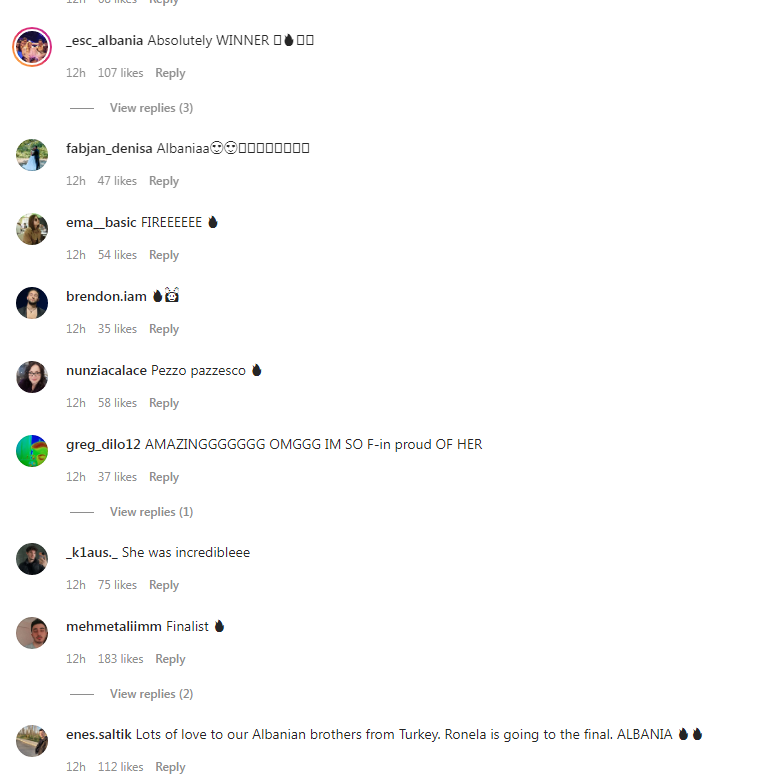Screen dimensions: 757x775
Task: Expand View replies (3) under _esc_albania
Action: [151, 108]
